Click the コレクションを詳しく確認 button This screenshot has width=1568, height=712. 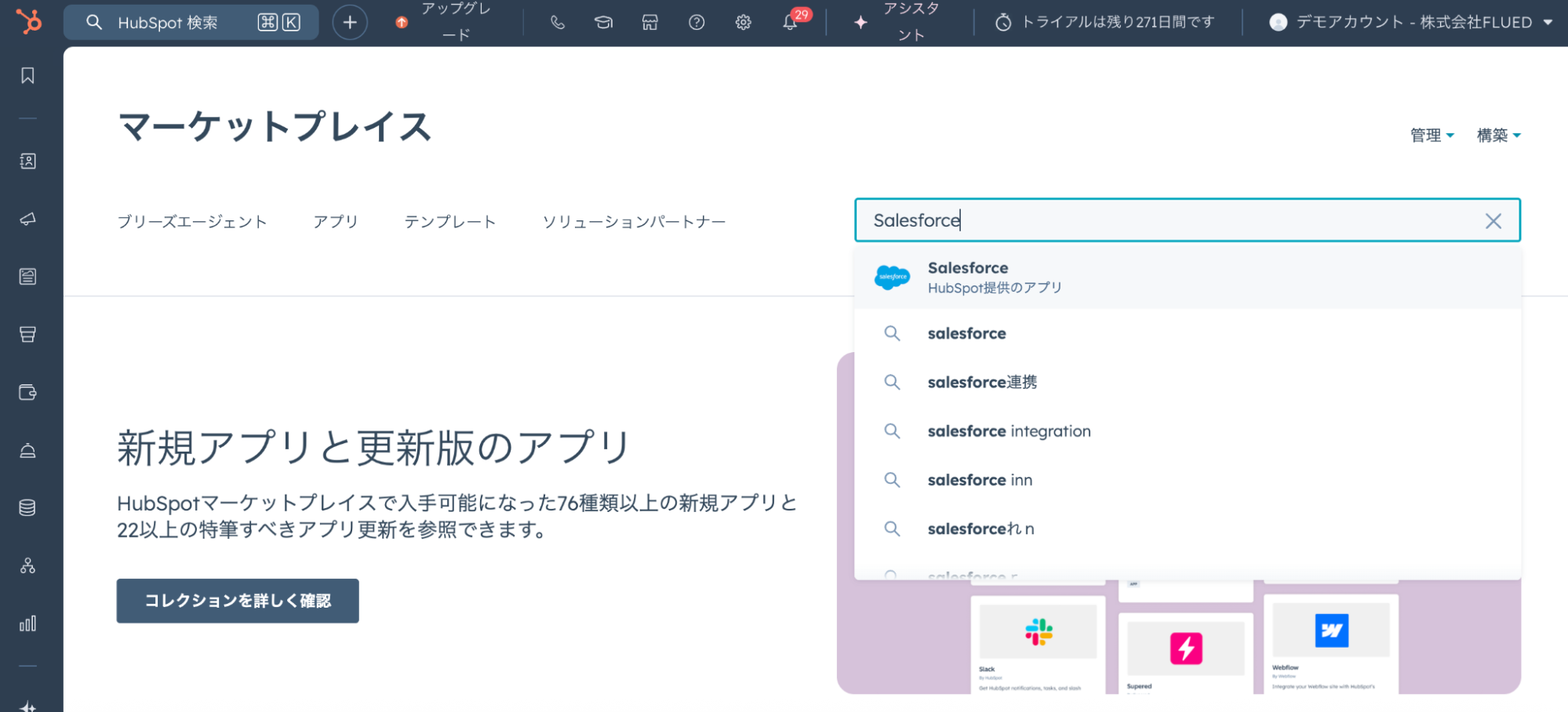tap(238, 601)
